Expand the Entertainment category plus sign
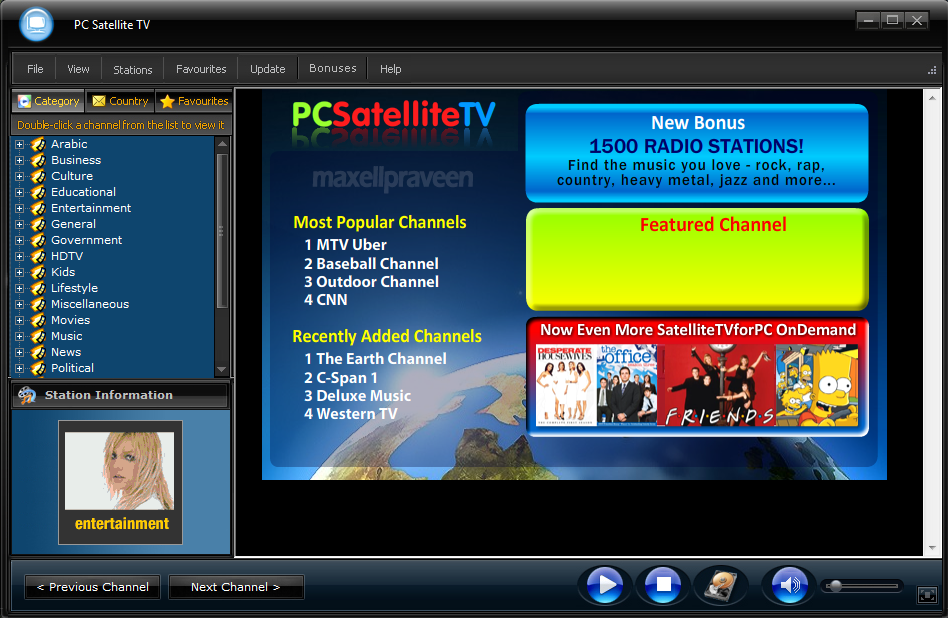The image size is (948, 618). (19, 209)
